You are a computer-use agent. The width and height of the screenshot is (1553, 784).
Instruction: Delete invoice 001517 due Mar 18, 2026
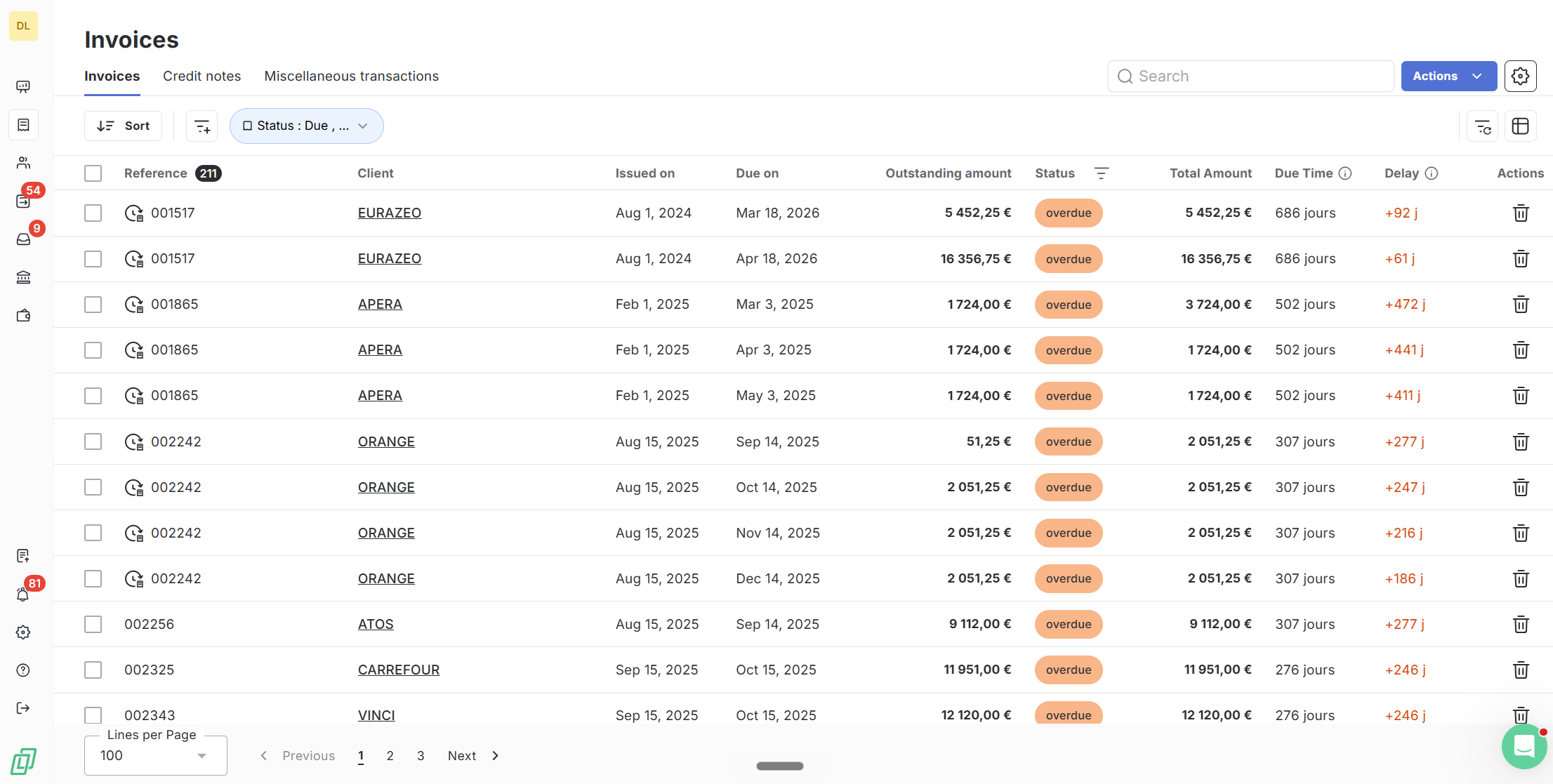(x=1521, y=213)
